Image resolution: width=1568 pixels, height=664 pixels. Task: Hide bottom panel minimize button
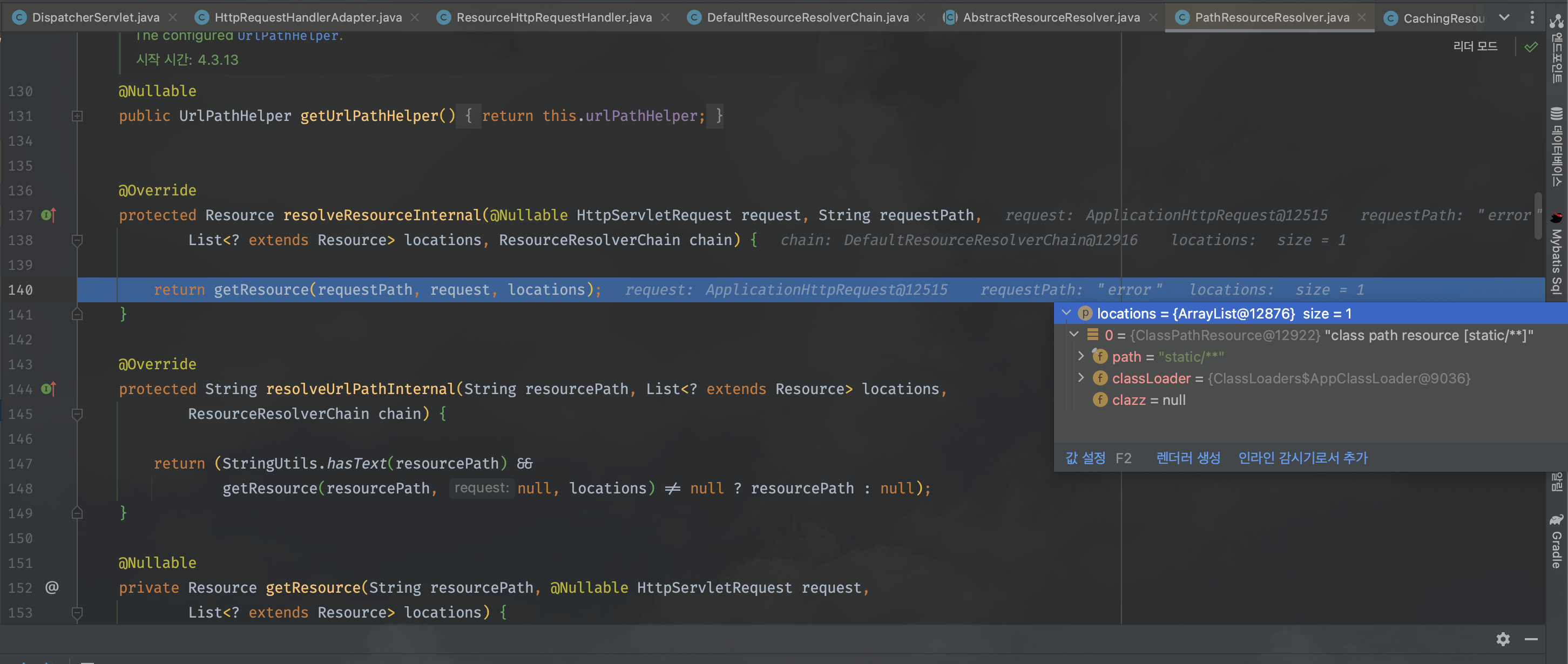pos(1531,639)
